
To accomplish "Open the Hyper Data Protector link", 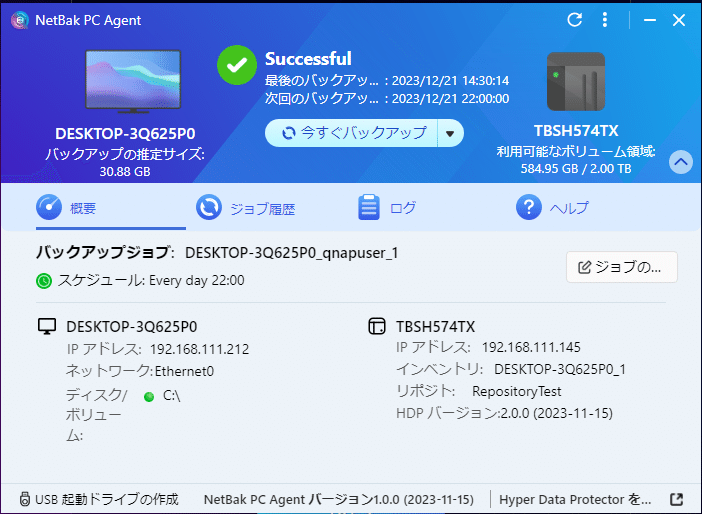I will pyautogui.click(x=575, y=499).
